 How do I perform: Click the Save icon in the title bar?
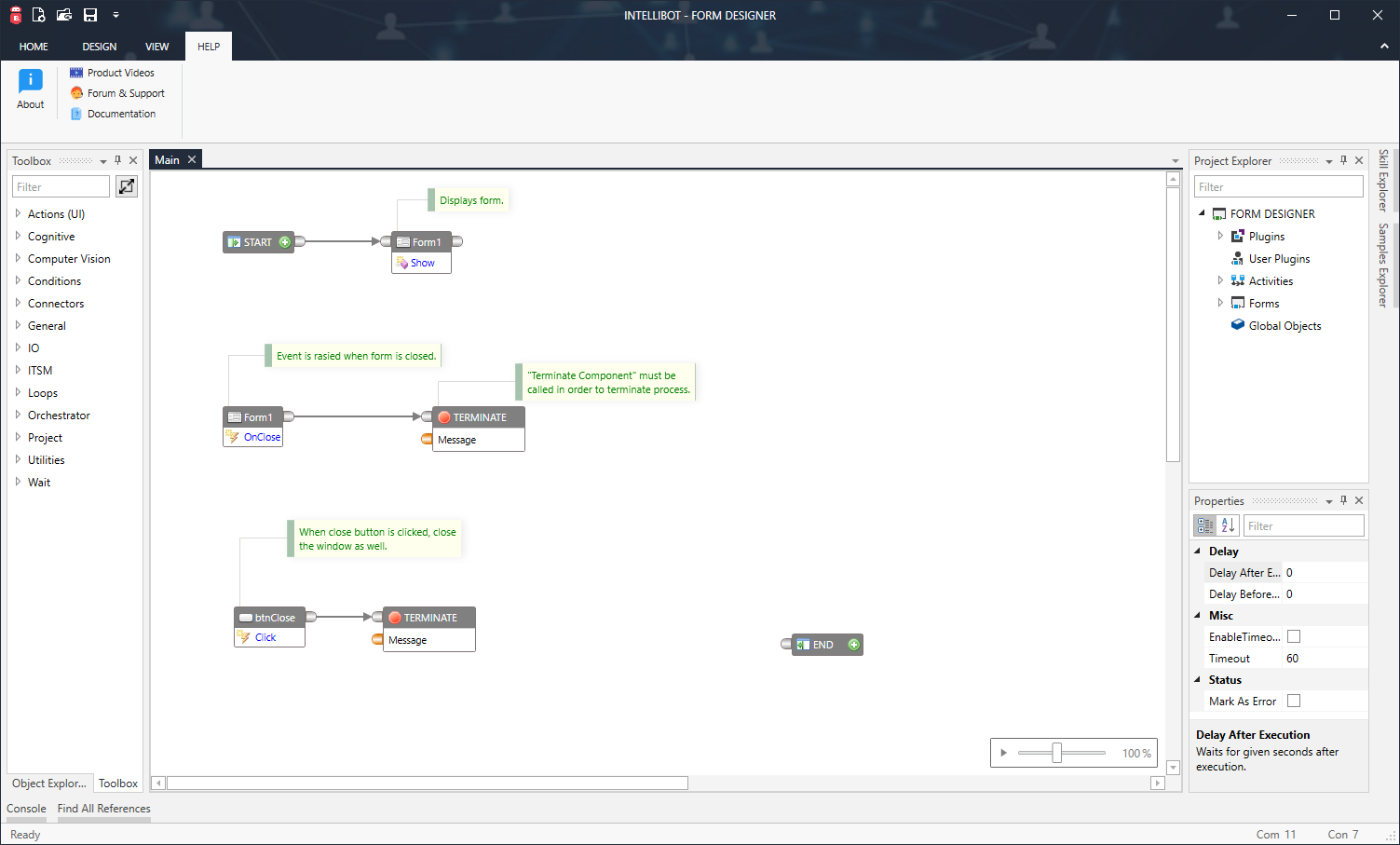coord(89,14)
